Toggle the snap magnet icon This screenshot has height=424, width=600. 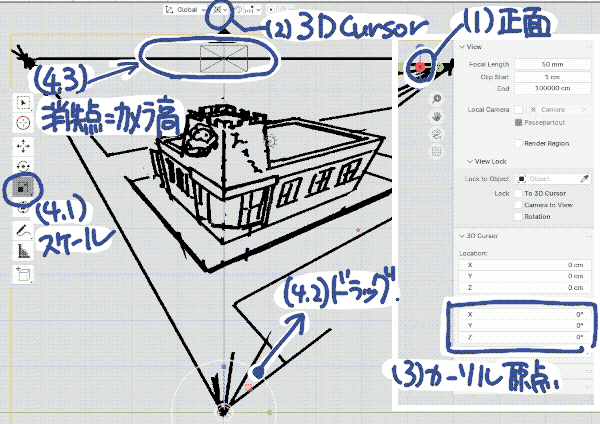[x=237, y=10]
